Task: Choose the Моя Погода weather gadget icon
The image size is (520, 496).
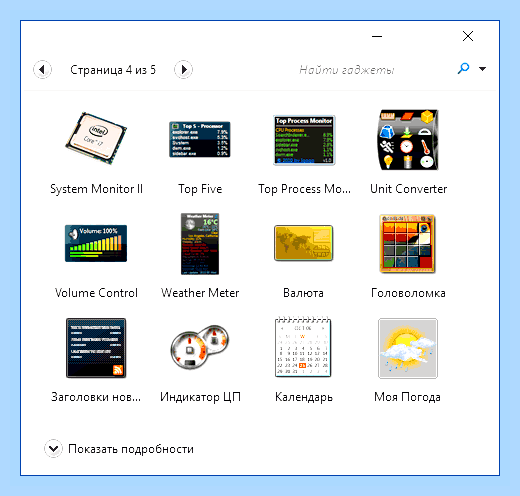Action: click(x=408, y=348)
